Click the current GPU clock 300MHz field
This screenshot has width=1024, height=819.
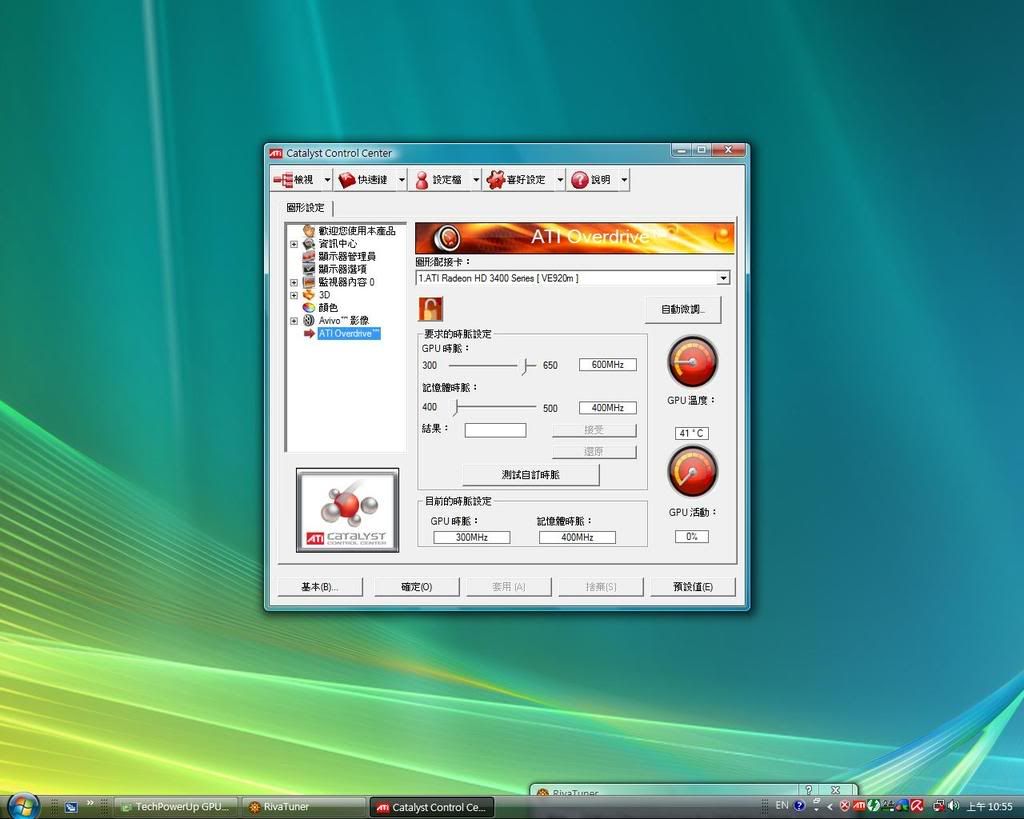[x=472, y=537]
